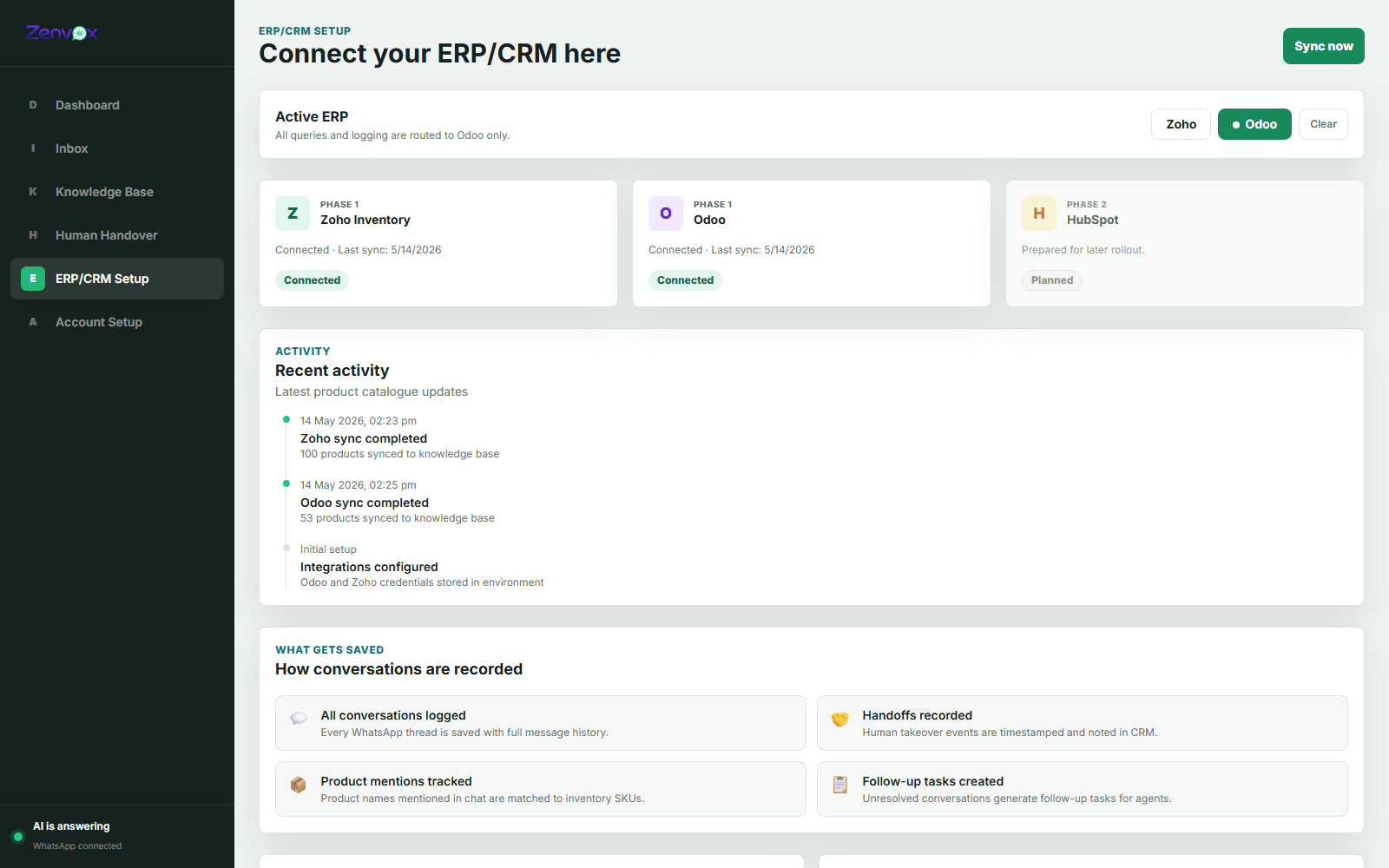This screenshot has width=1389, height=868.
Task: Click the handshake icon for Handoffs recorded
Action: pos(840,719)
